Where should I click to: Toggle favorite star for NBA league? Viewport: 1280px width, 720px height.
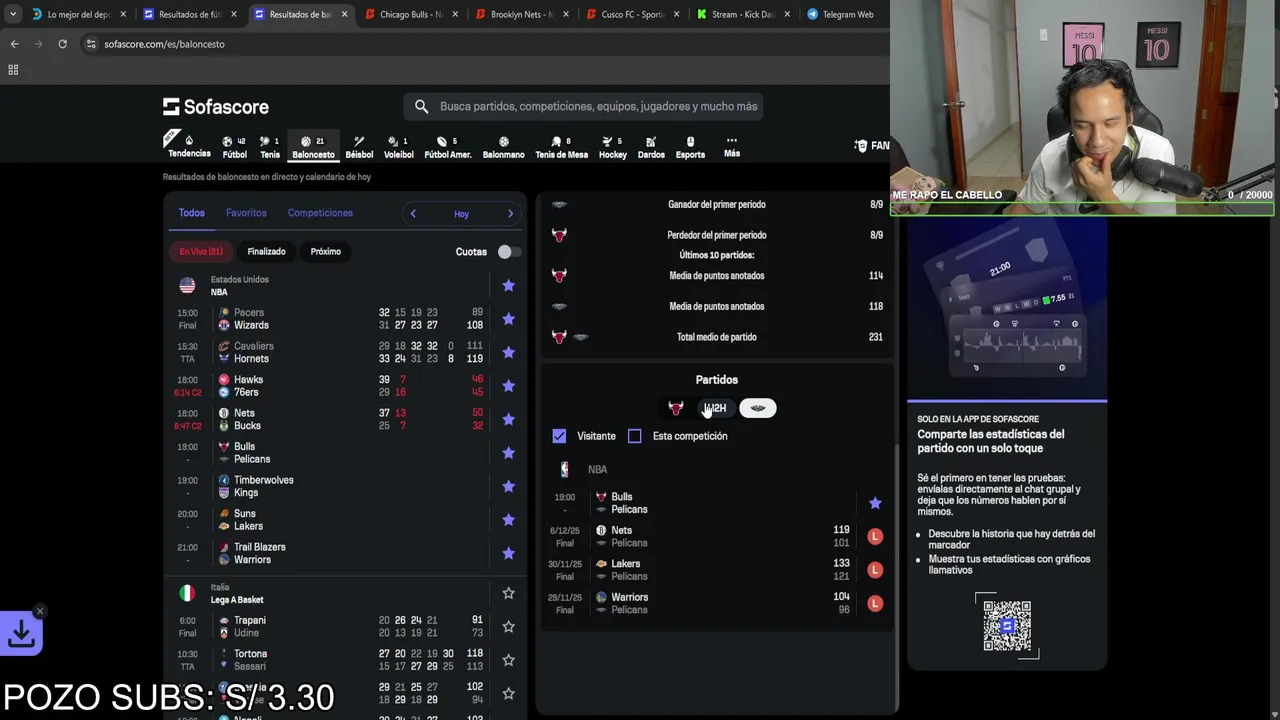508,286
